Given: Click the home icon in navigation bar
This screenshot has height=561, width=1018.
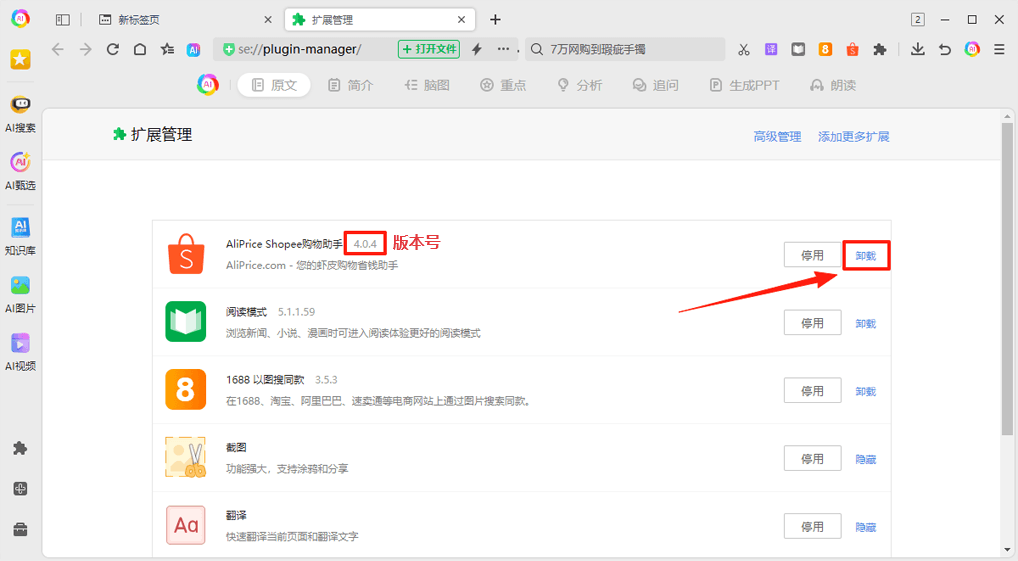Looking at the screenshot, I should click(x=140, y=49).
